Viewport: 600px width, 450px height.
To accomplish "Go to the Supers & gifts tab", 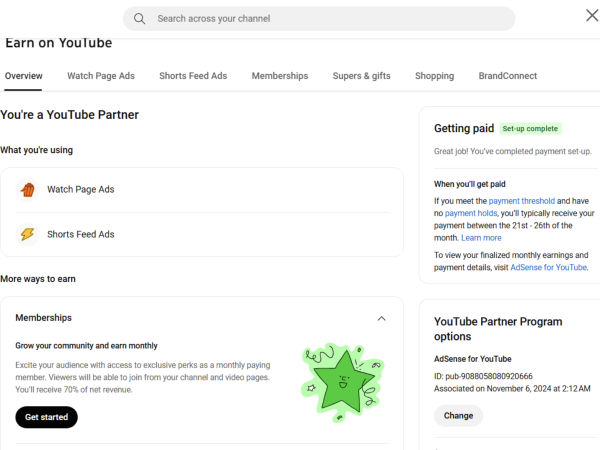I will coord(362,76).
